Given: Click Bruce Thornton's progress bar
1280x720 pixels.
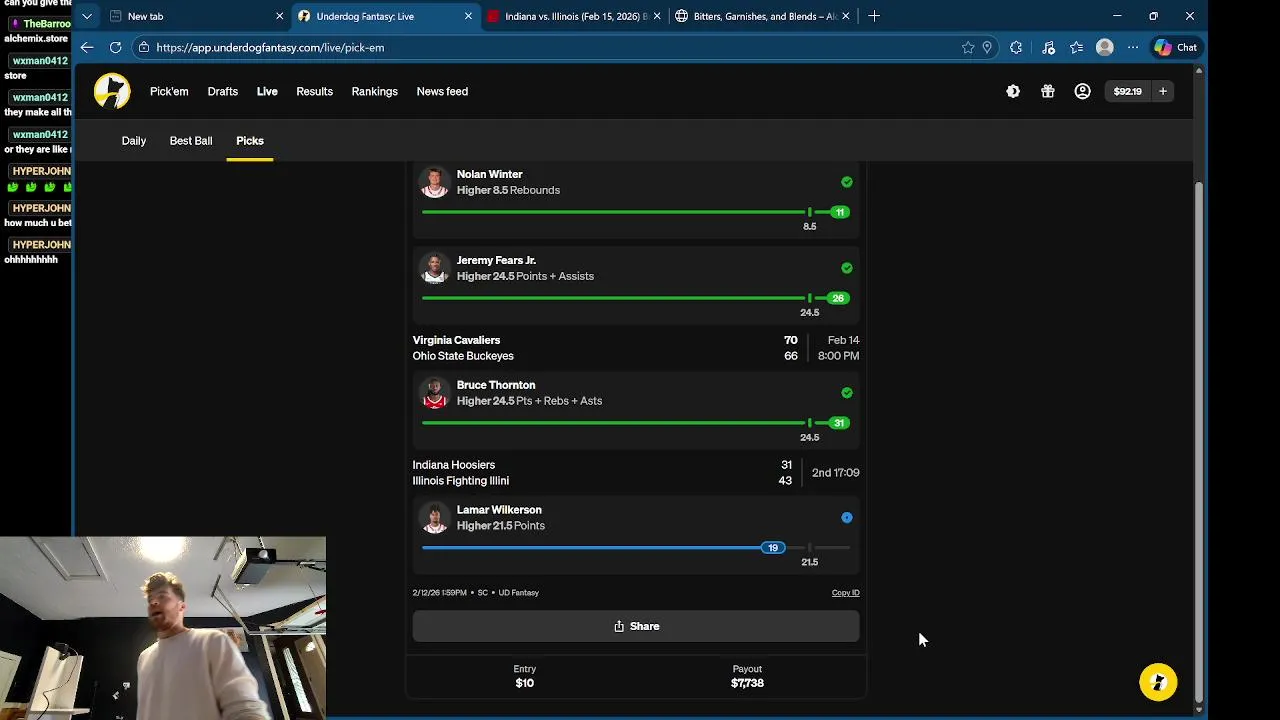Looking at the screenshot, I should tap(636, 423).
